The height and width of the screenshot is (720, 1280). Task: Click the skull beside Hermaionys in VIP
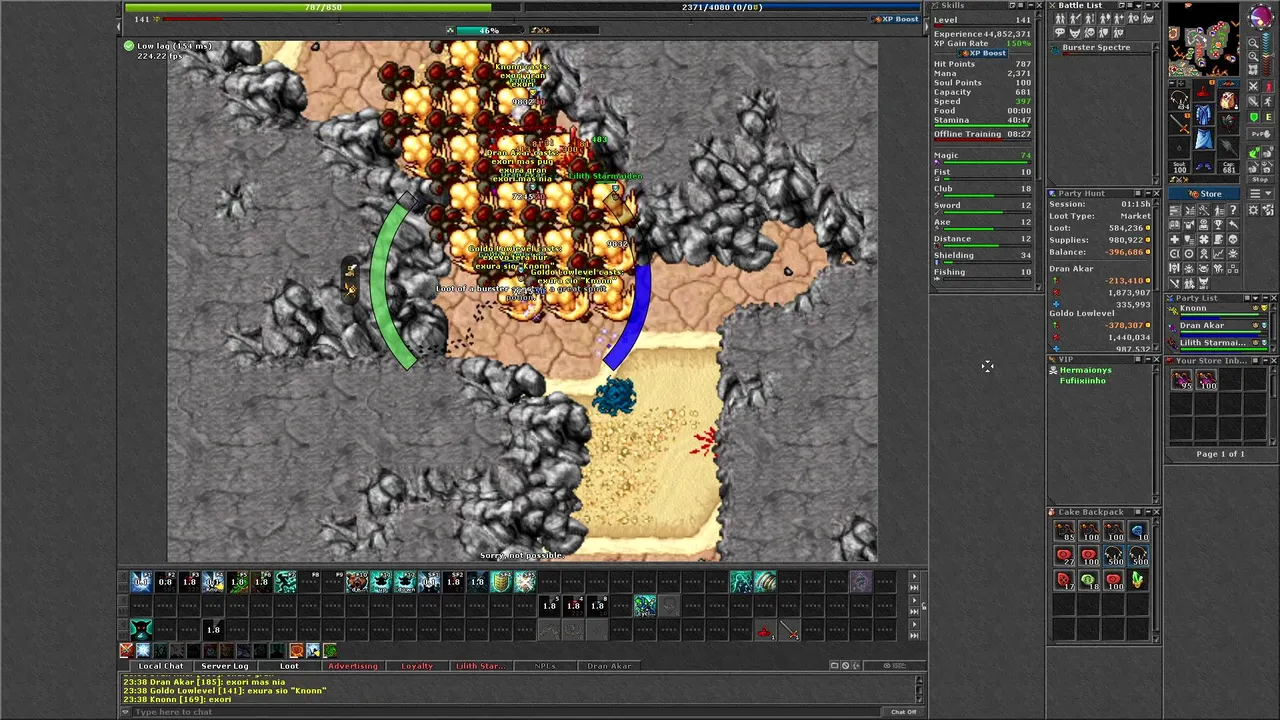pos(1053,370)
